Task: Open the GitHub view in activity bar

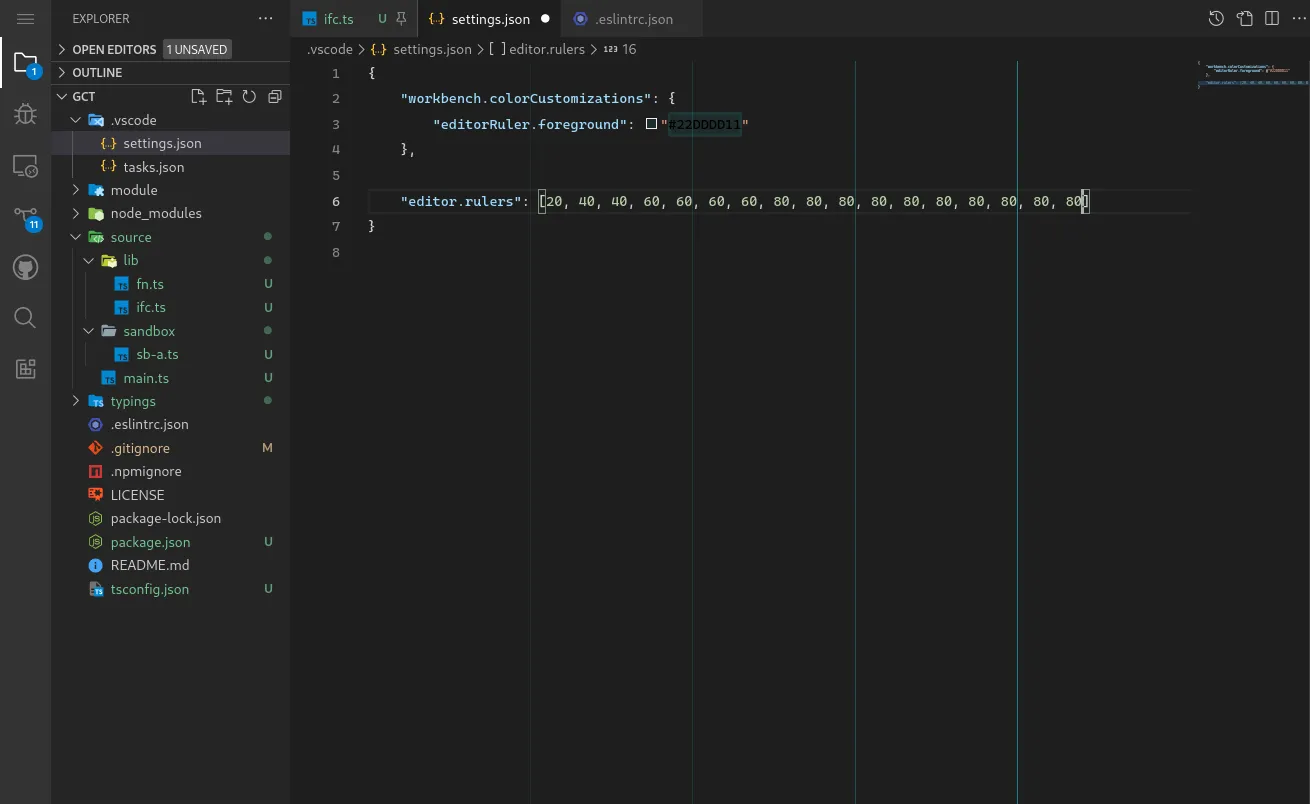Action: (x=25, y=267)
